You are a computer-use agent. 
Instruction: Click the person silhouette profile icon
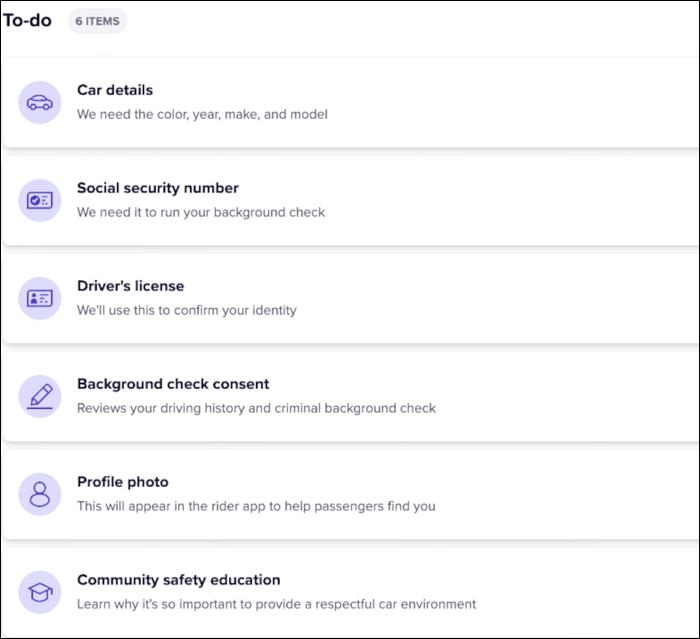click(x=40, y=494)
